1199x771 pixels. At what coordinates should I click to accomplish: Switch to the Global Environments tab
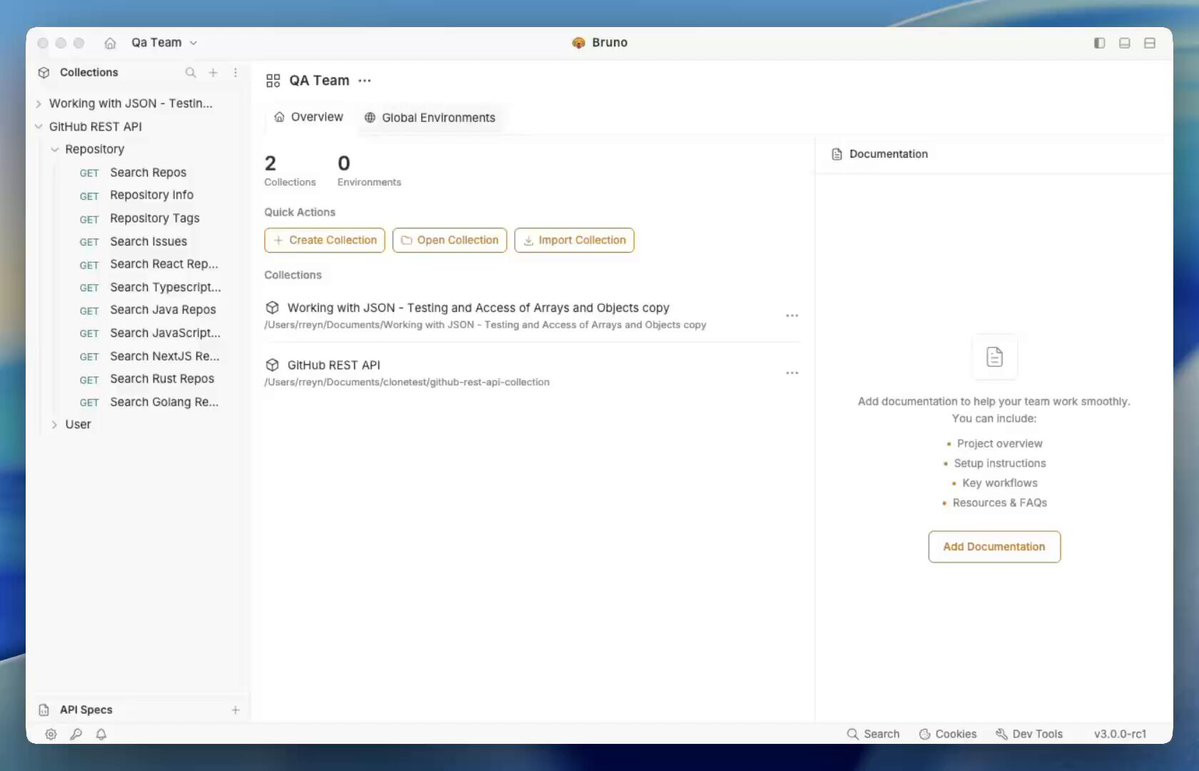pyautogui.click(x=430, y=118)
